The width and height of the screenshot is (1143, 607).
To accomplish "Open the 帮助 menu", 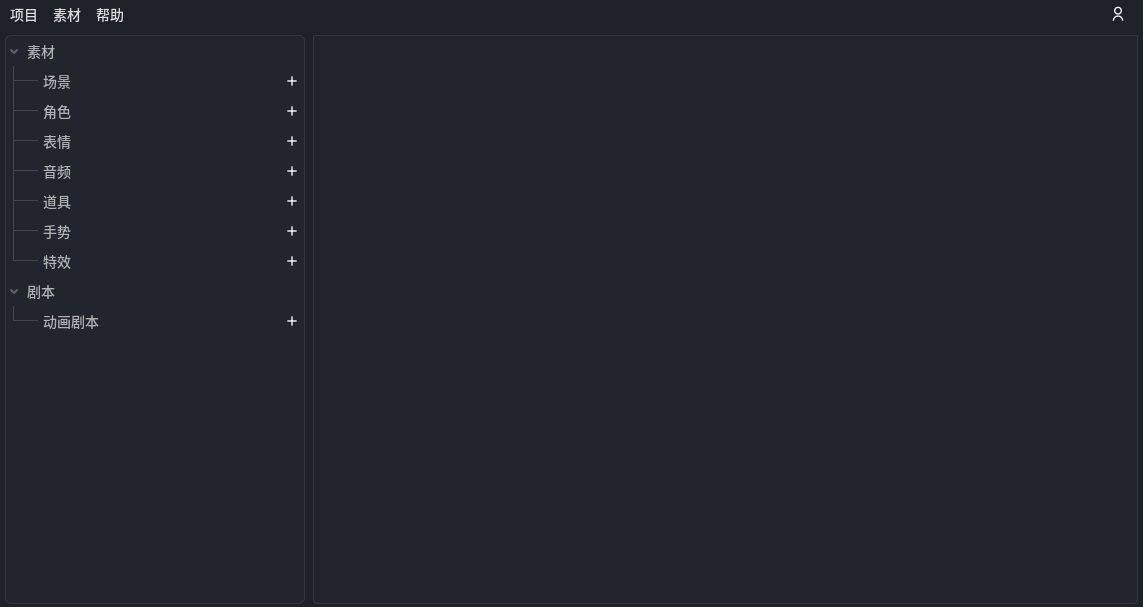I will (110, 15).
